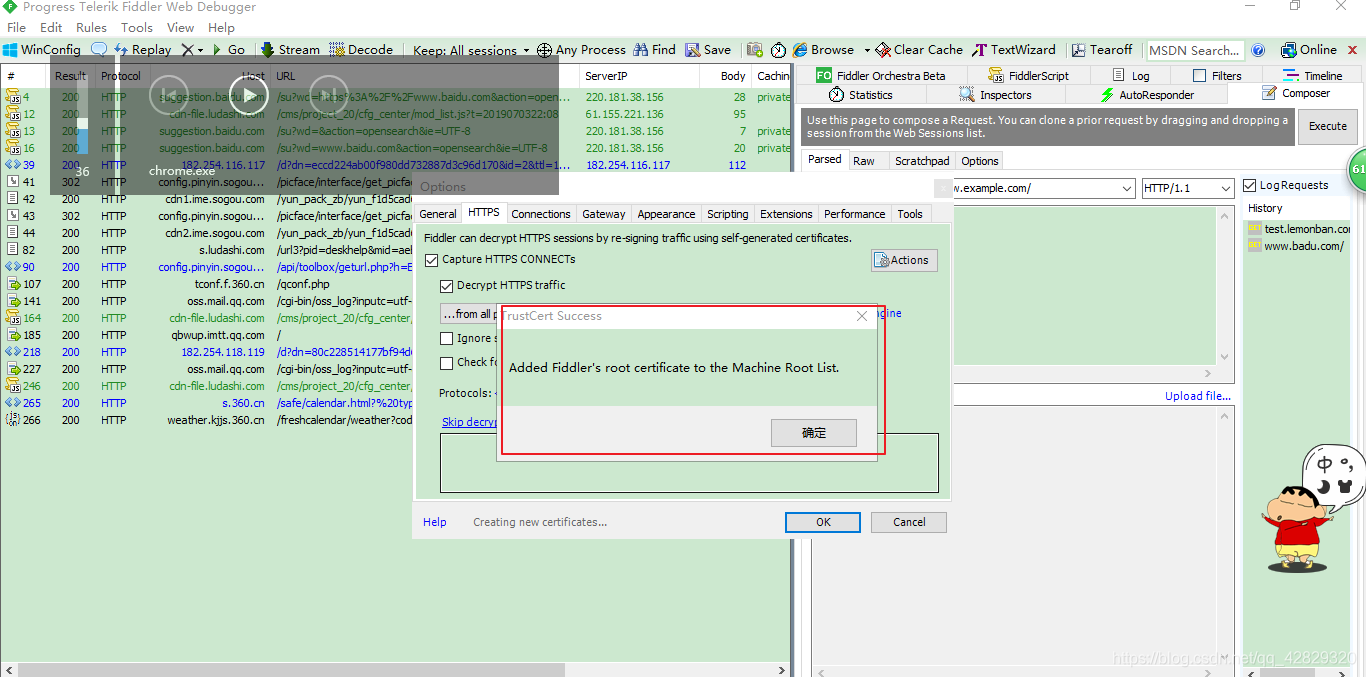Pick the Any Process target tool
Screen dimensions: 1366x677
click(x=581, y=49)
